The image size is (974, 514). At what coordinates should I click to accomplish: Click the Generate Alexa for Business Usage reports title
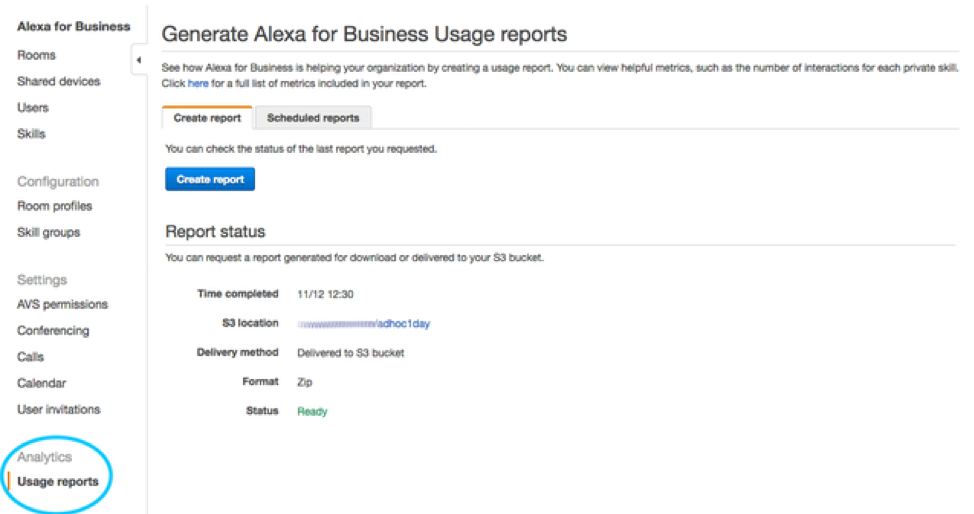(364, 34)
